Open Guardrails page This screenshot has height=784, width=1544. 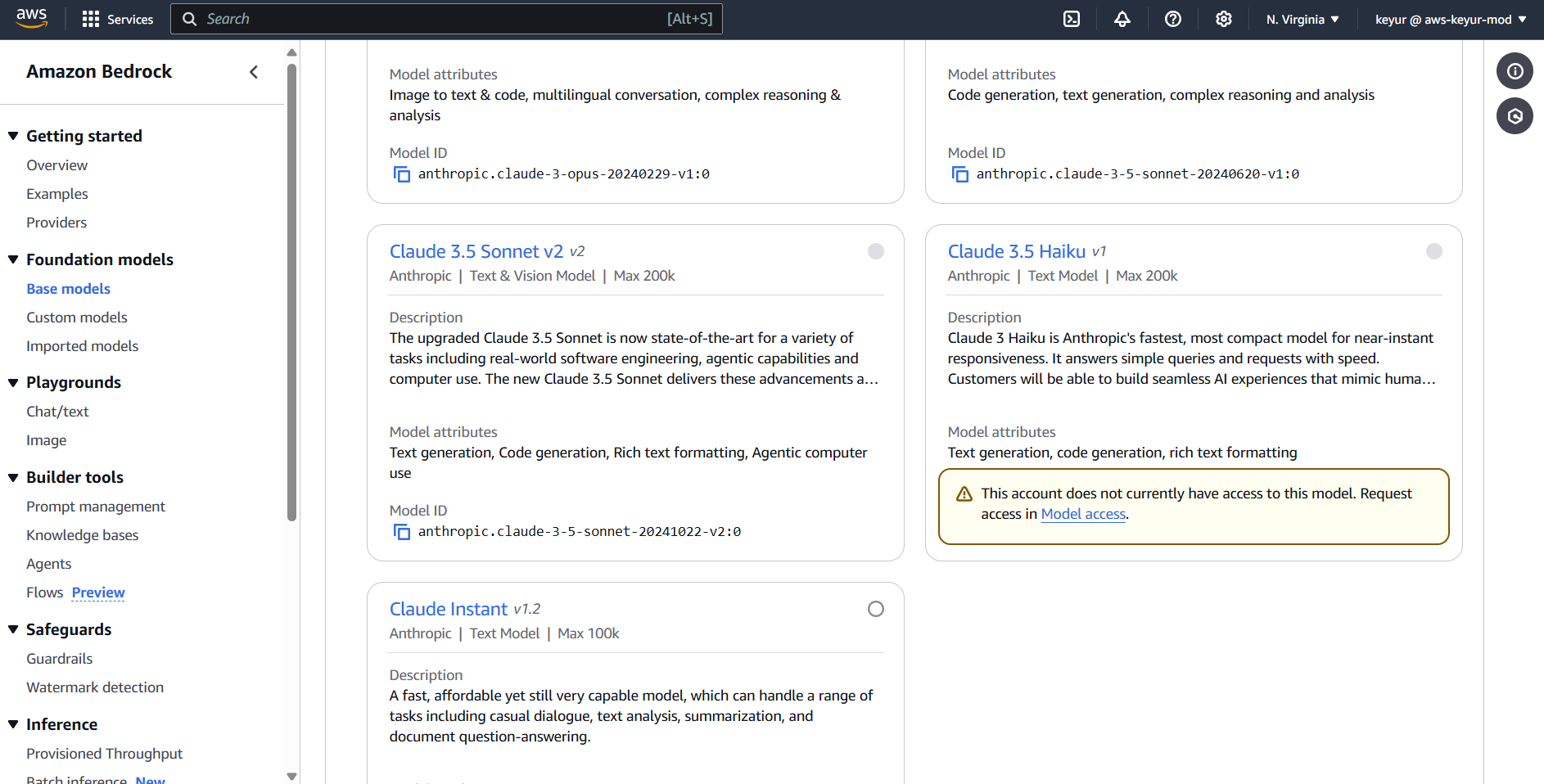[59, 659]
